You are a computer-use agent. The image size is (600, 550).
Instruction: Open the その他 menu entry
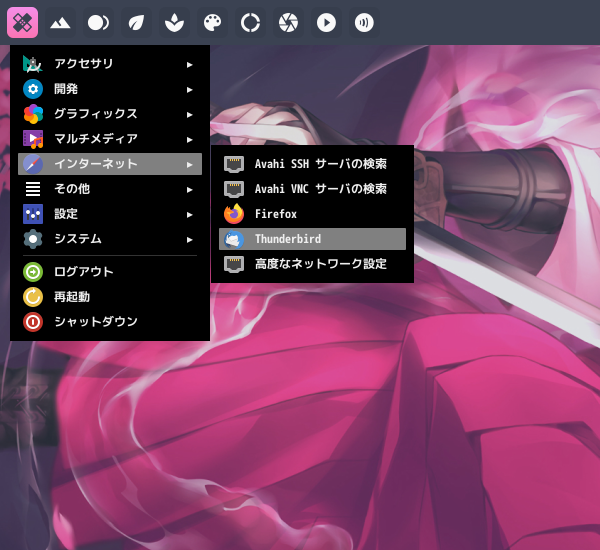[110, 189]
